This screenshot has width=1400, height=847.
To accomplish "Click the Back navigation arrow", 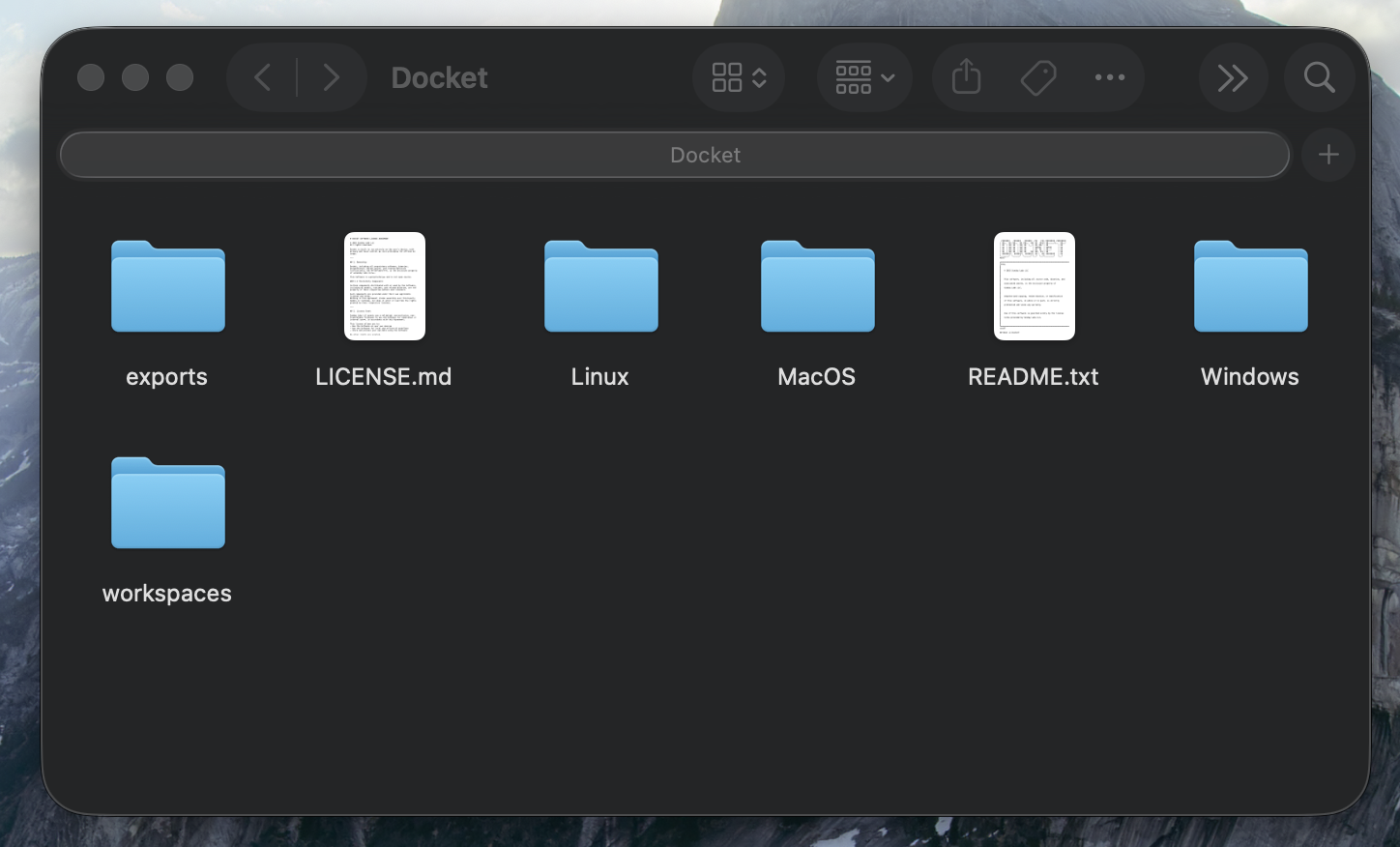I will [261, 77].
